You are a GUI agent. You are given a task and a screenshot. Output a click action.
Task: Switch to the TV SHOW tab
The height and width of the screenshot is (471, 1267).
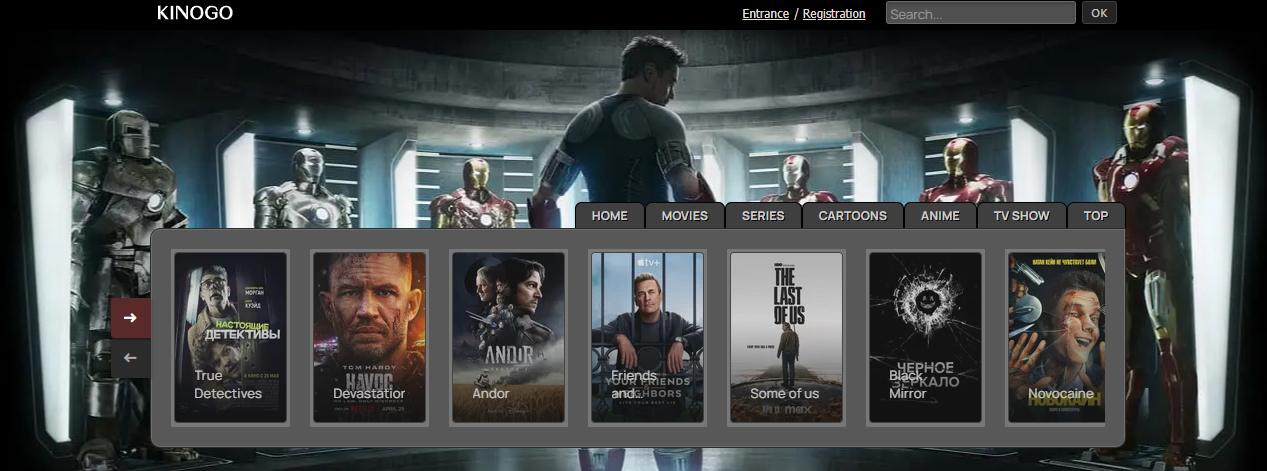(1022, 216)
